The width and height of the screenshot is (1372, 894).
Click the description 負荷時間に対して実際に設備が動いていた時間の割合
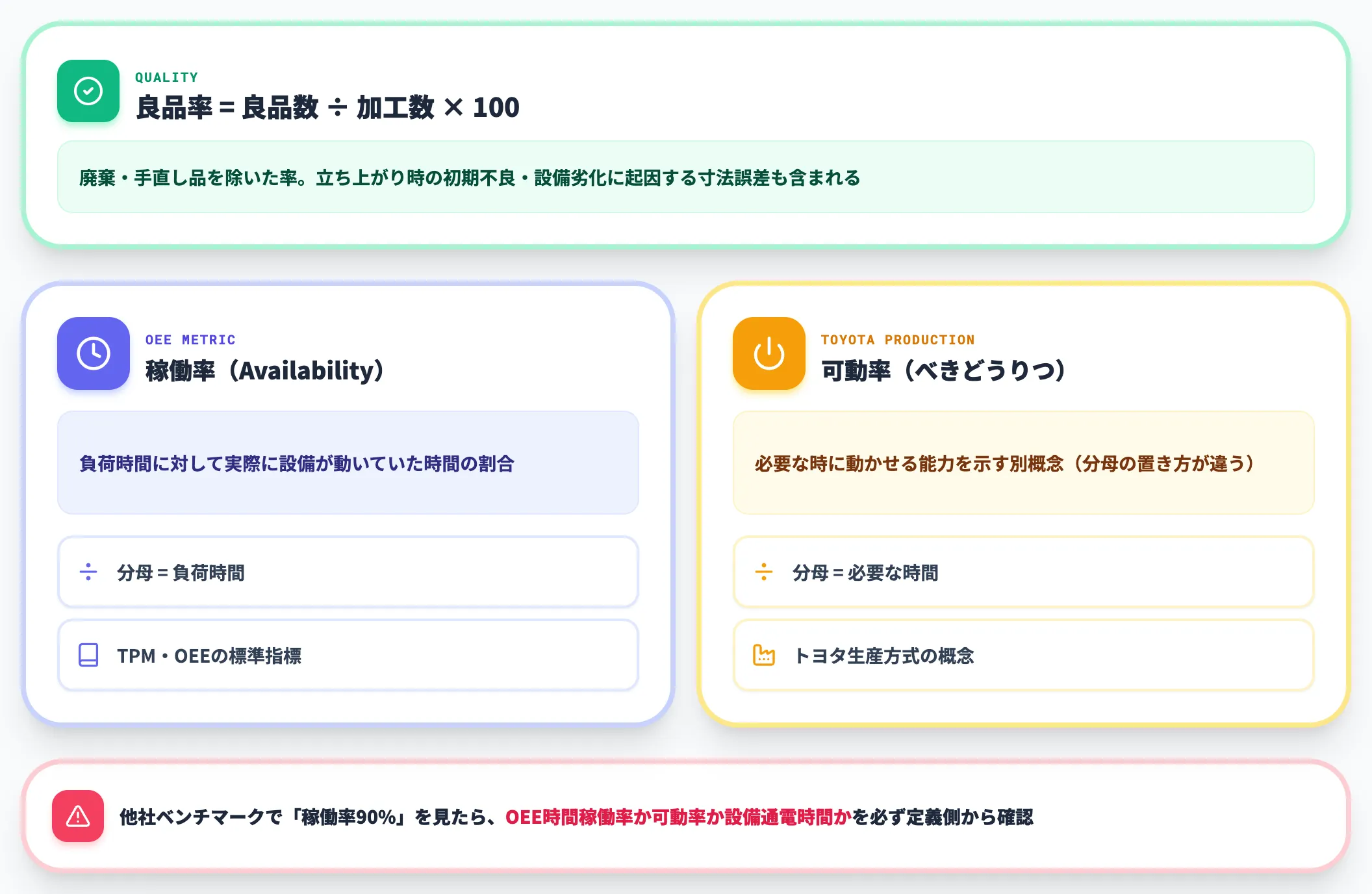pyautogui.click(x=348, y=463)
